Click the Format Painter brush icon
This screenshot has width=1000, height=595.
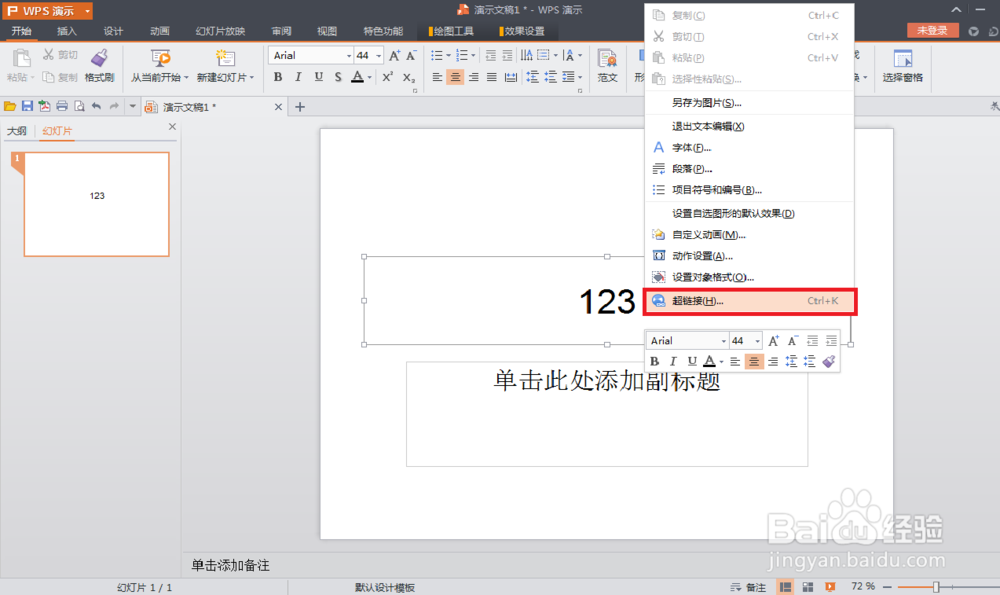[99, 59]
